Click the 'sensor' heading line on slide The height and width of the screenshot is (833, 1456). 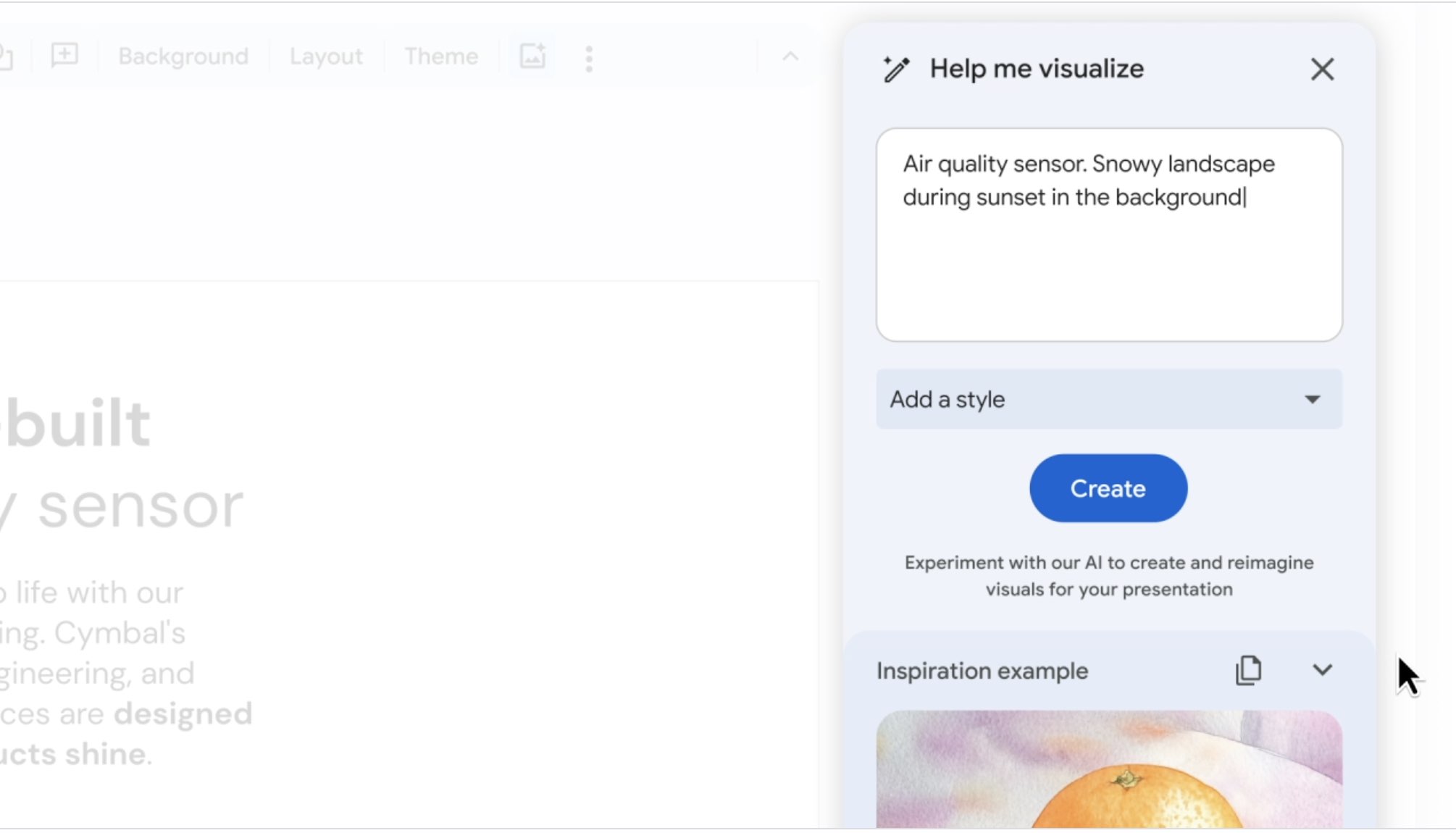tap(138, 506)
